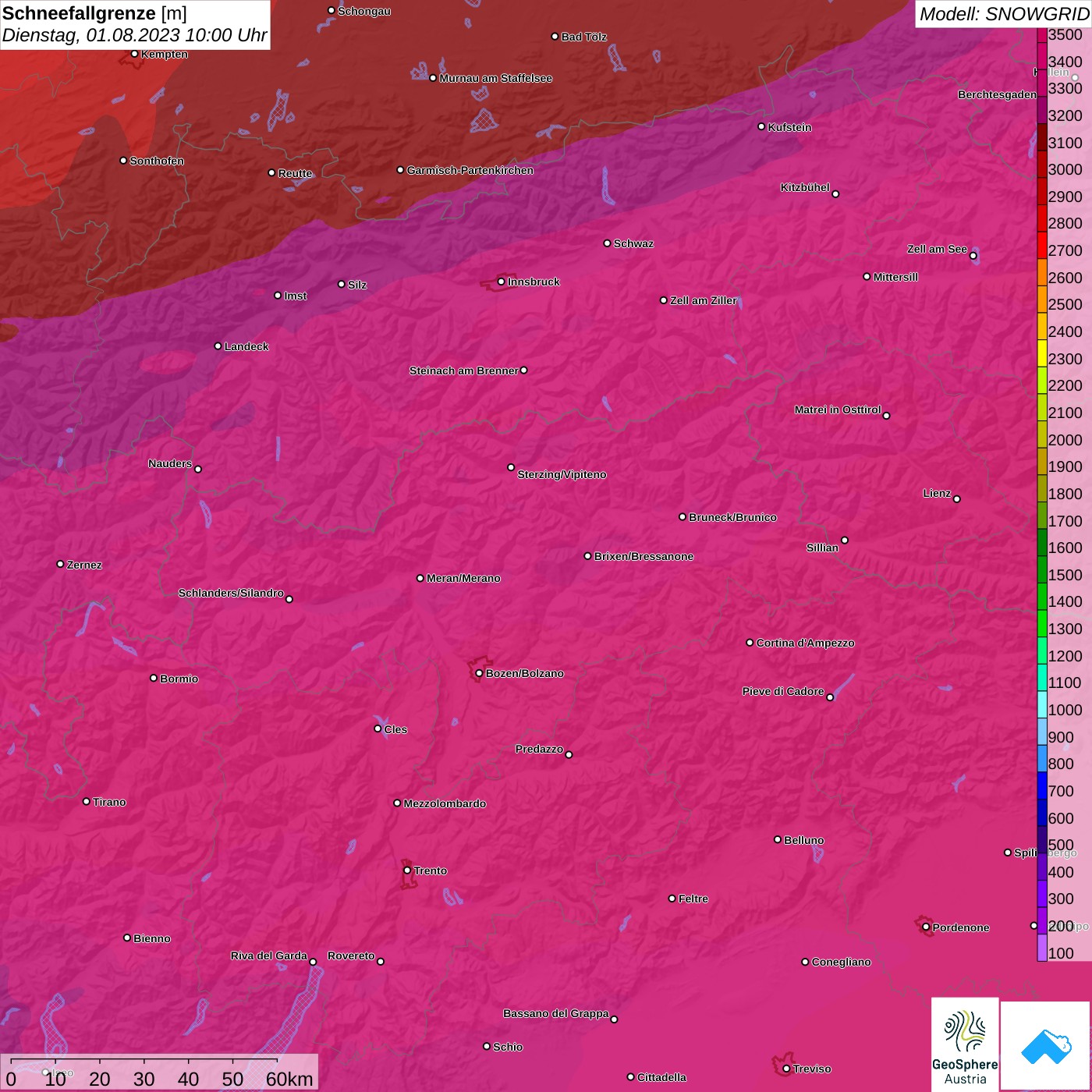Click the Riva del Garda label
1092x1092 pixels.
pos(269,955)
